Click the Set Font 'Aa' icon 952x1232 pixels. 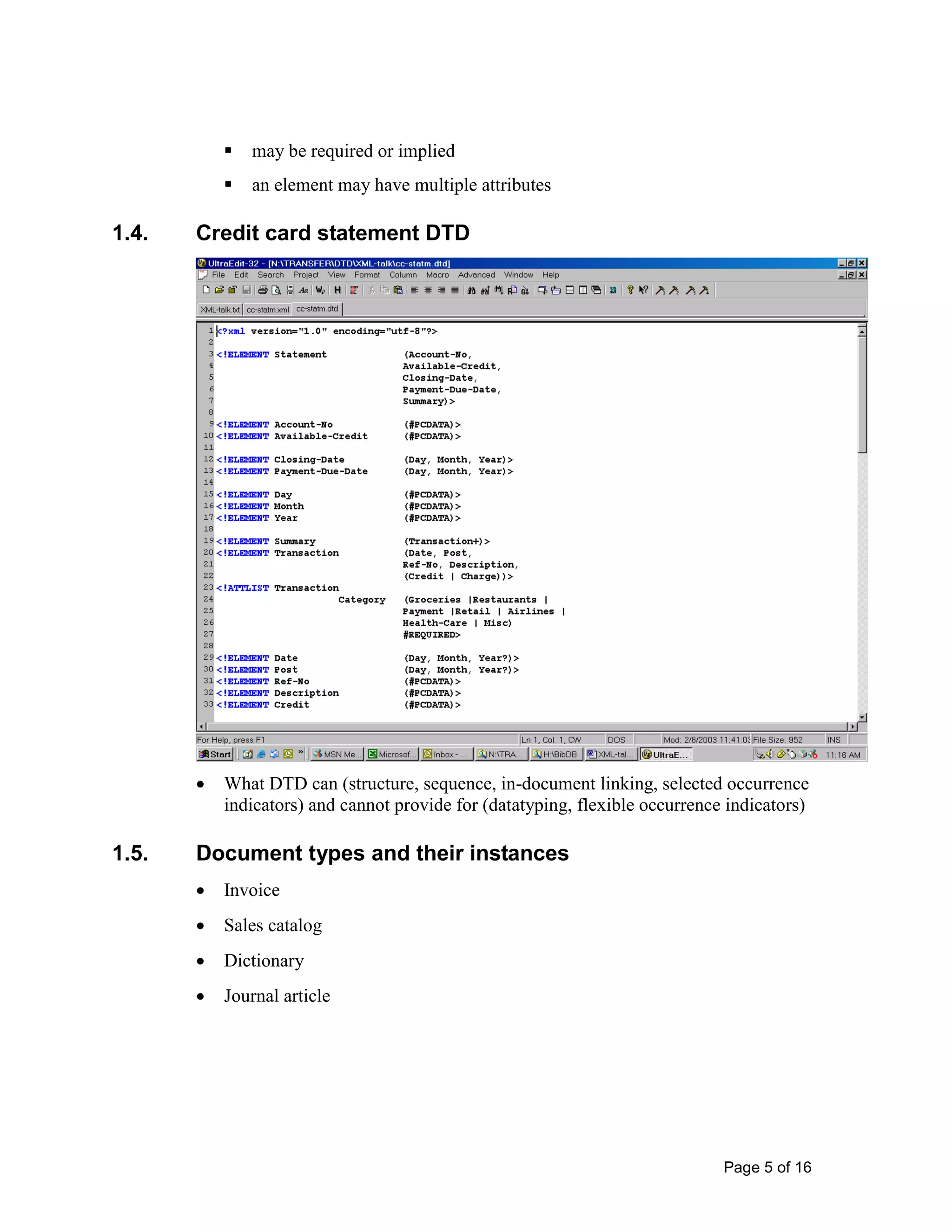(304, 290)
